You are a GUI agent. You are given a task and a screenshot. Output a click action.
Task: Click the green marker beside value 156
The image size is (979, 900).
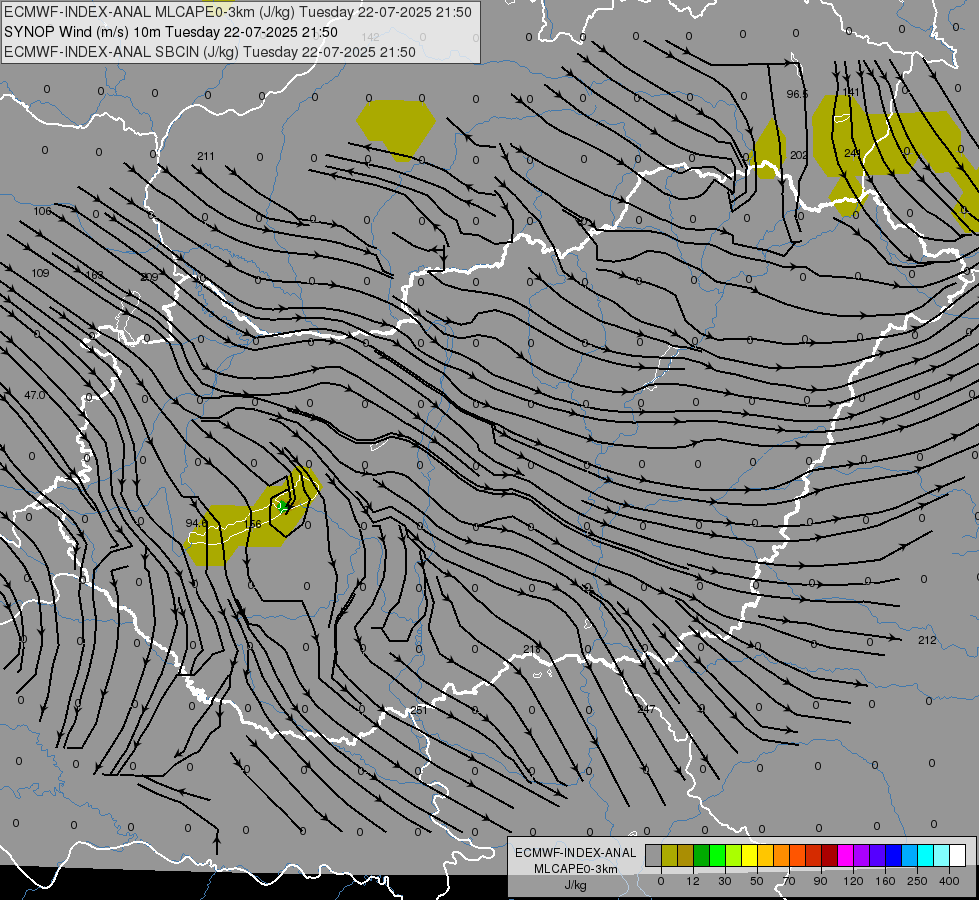coord(282,506)
